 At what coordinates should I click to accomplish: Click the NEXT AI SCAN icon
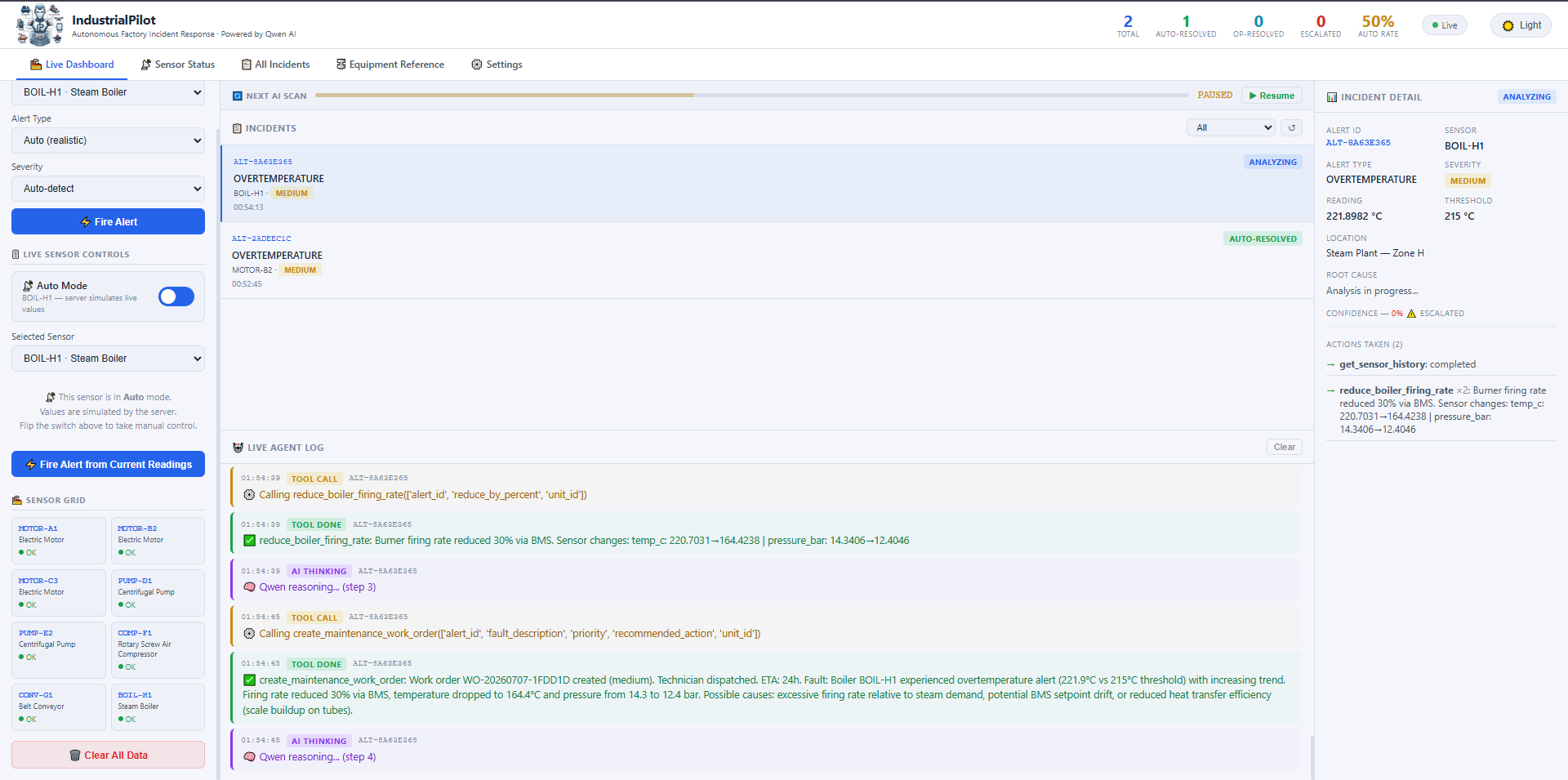point(238,96)
